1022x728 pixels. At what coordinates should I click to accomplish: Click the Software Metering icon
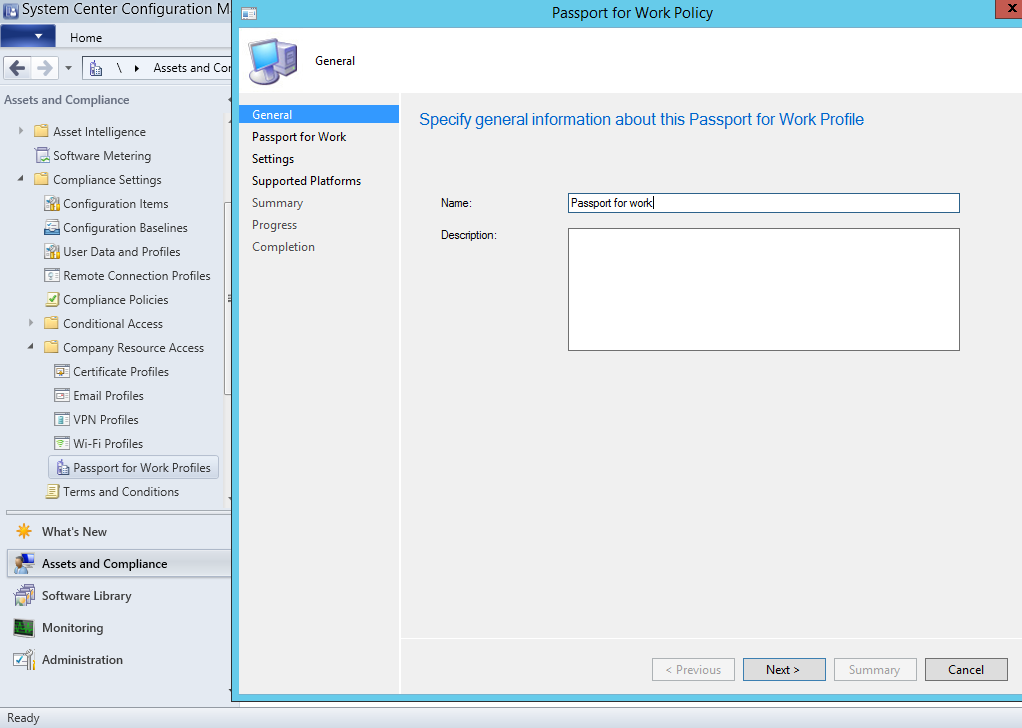point(42,155)
